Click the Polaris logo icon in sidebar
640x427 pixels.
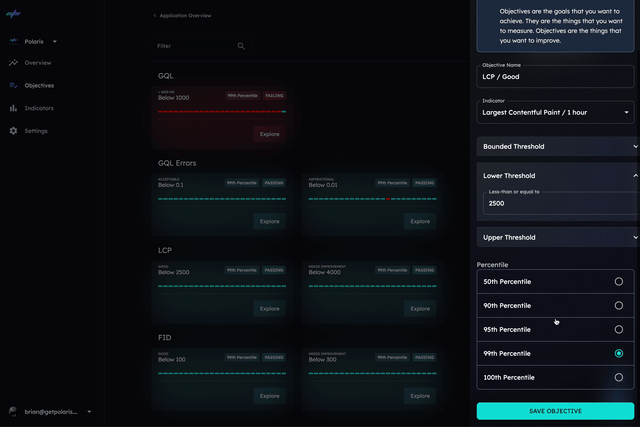pyautogui.click(x=13, y=15)
